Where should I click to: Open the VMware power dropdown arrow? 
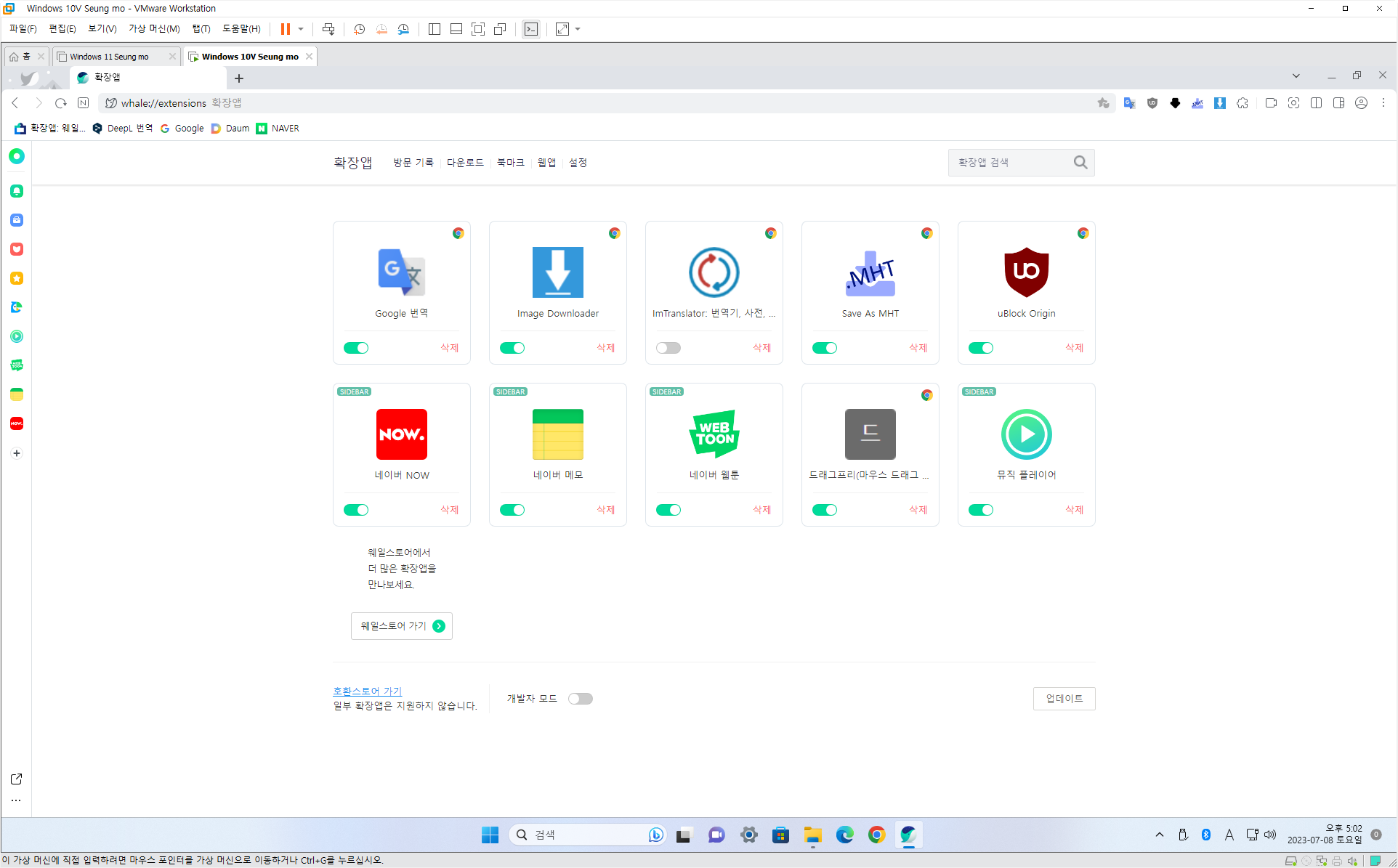point(301,29)
